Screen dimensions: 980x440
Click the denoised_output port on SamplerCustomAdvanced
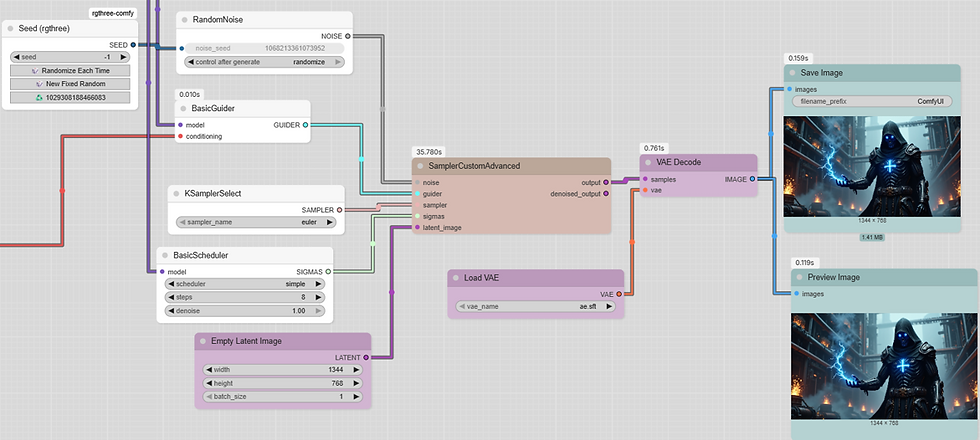(x=606, y=194)
